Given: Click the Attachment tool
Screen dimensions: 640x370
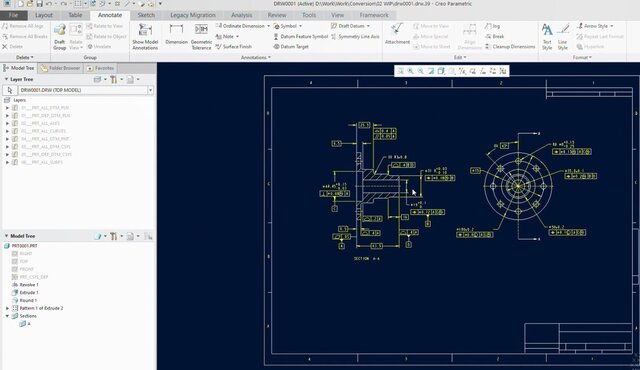Looking at the screenshot, I should [397, 34].
